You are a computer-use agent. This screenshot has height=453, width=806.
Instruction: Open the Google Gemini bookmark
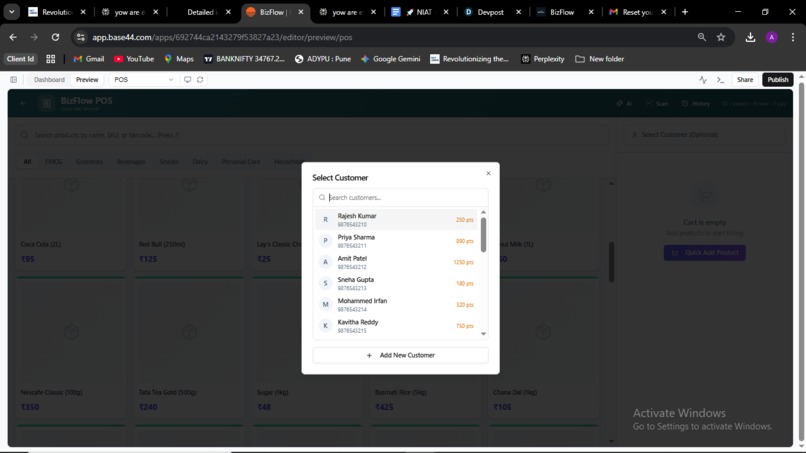391,59
